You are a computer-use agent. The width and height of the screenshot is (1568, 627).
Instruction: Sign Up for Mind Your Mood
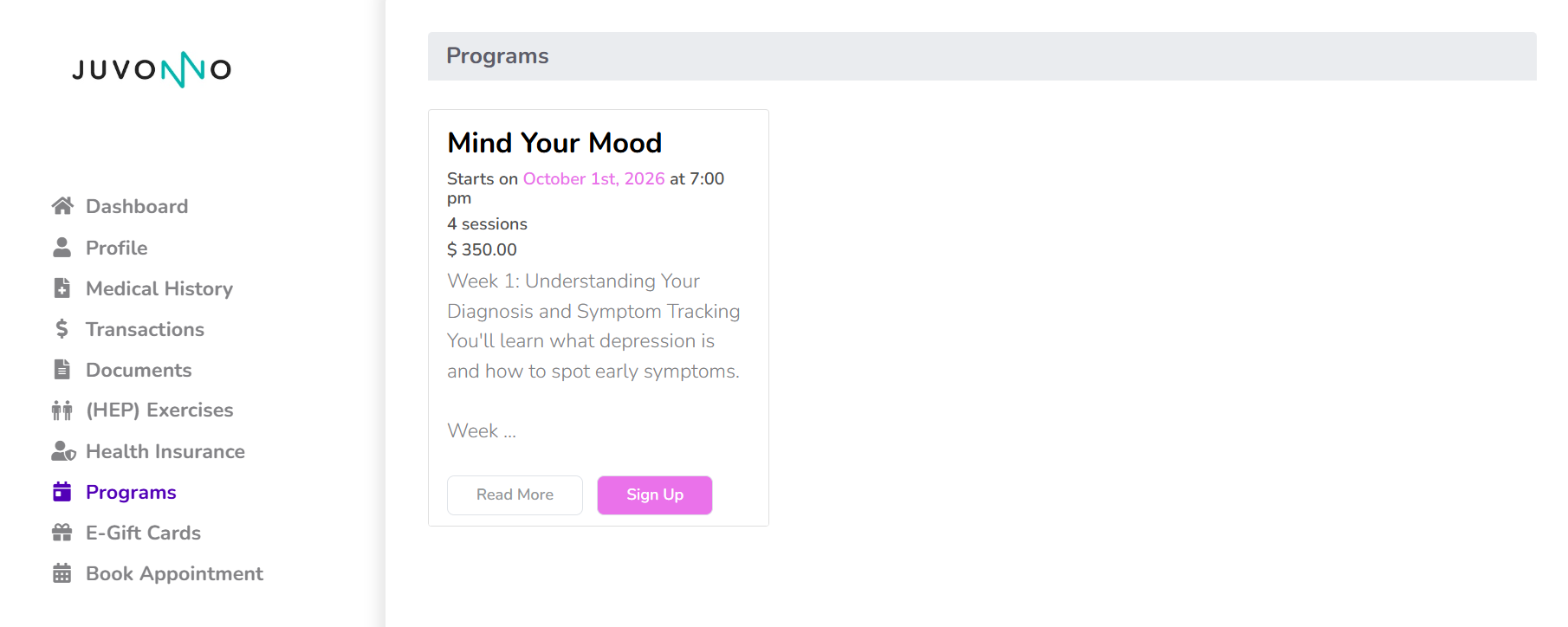point(655,494)
